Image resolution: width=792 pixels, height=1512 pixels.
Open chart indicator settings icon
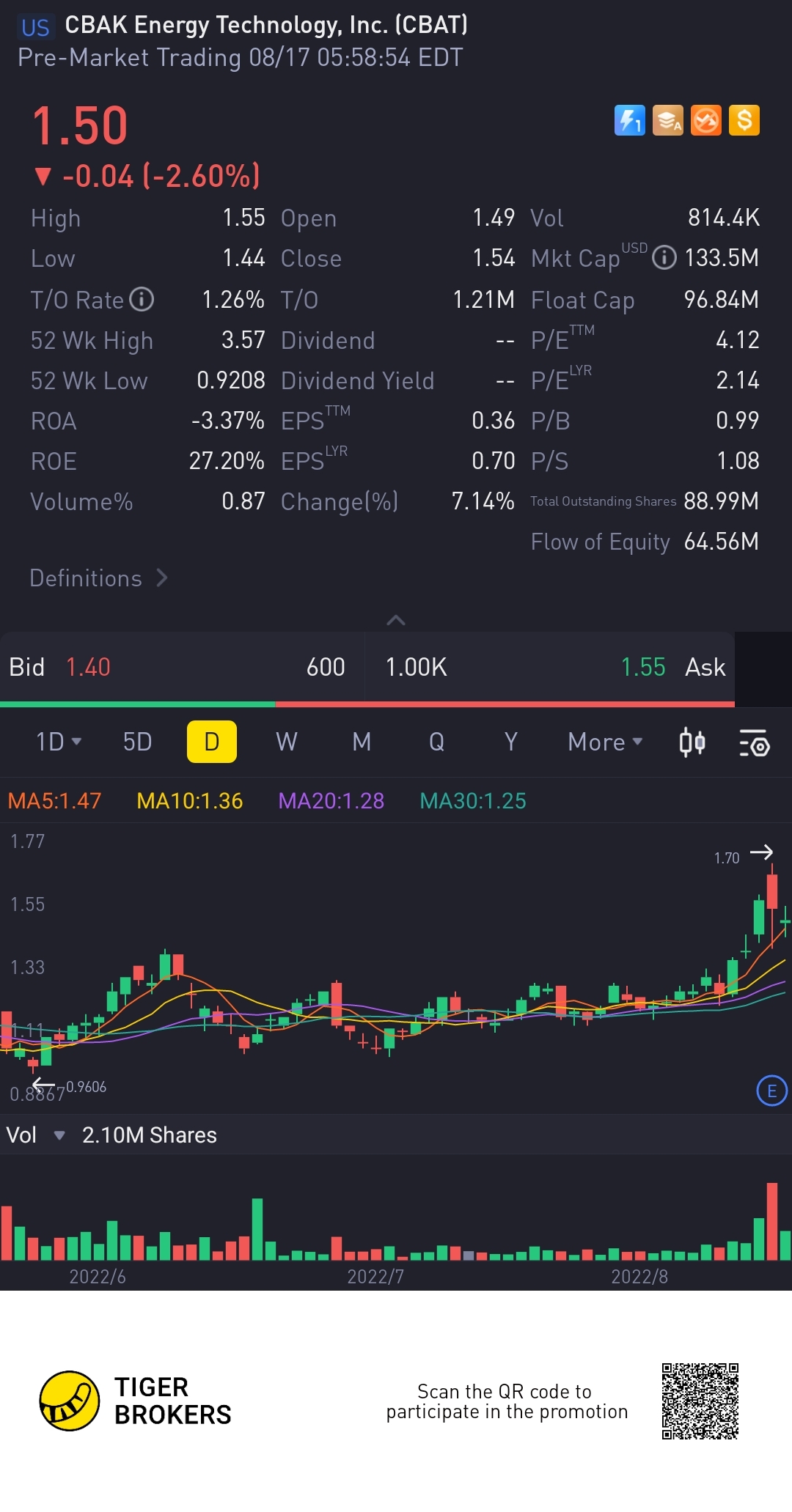[754, 742]
